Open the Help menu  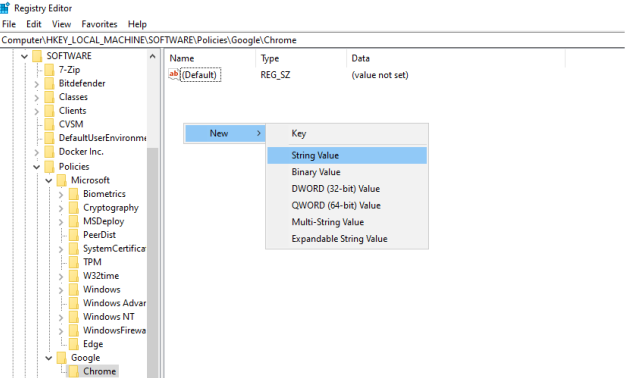tap(137, 24)
